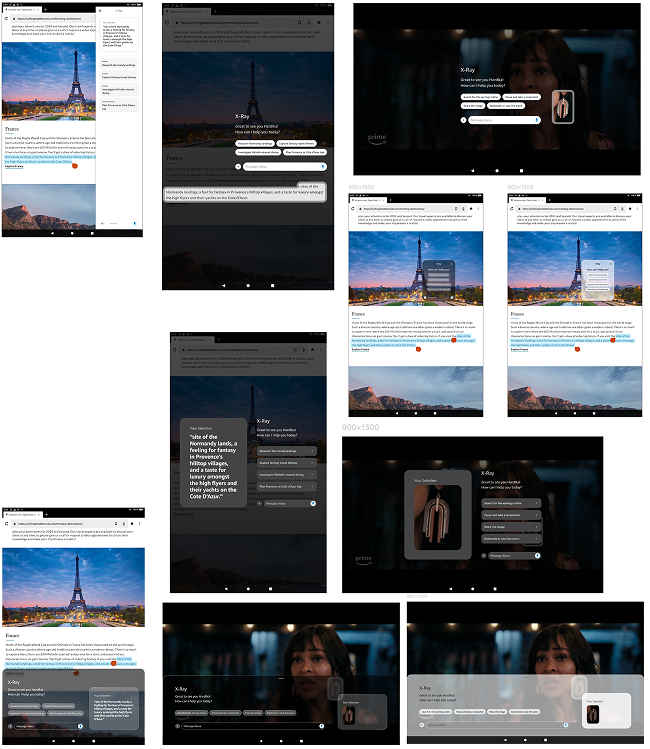650x749 pixels.
Task: Follow 'Explore France' link in side-panel mockup
Action: pos(14,166)
